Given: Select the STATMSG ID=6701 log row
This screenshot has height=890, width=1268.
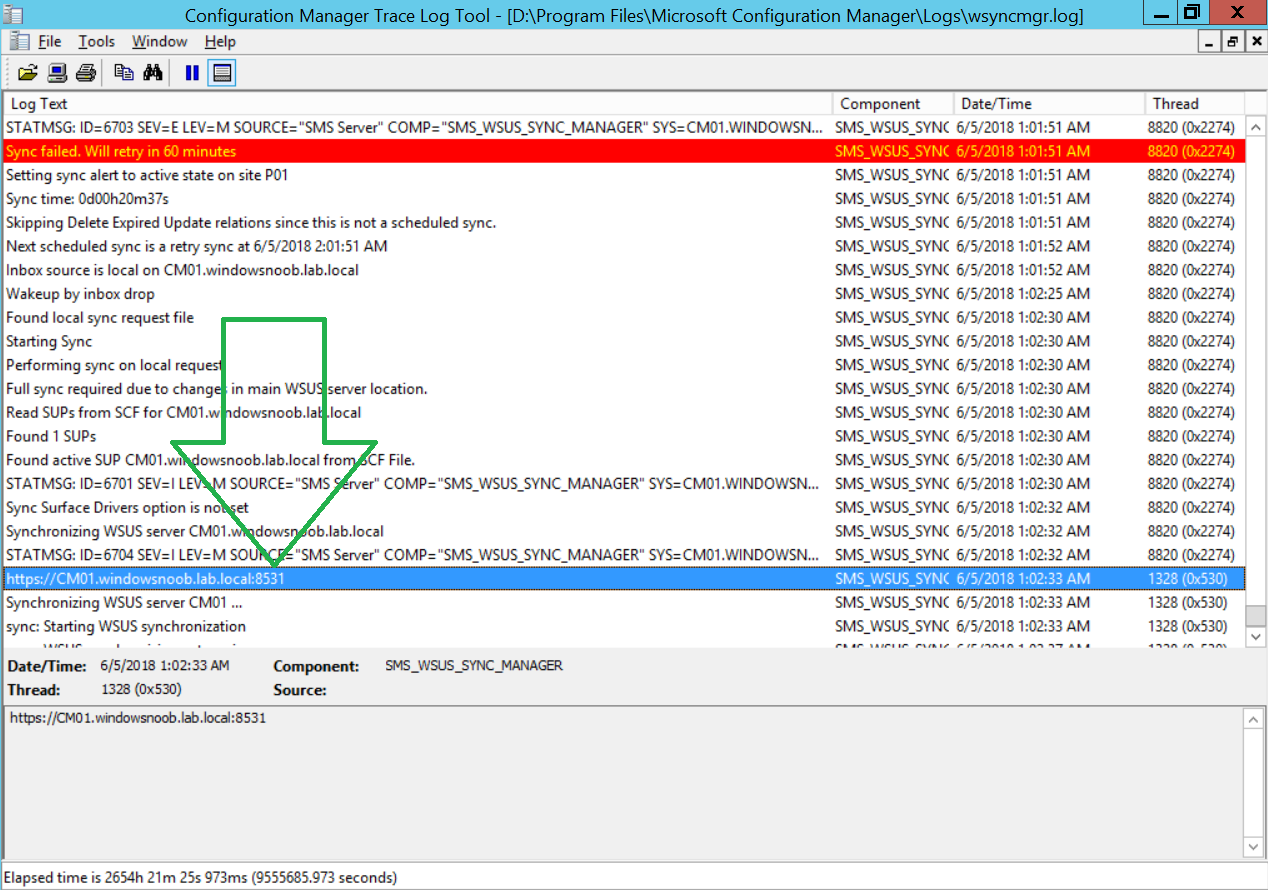Looking at the screenshot, I should pos(624,484).
